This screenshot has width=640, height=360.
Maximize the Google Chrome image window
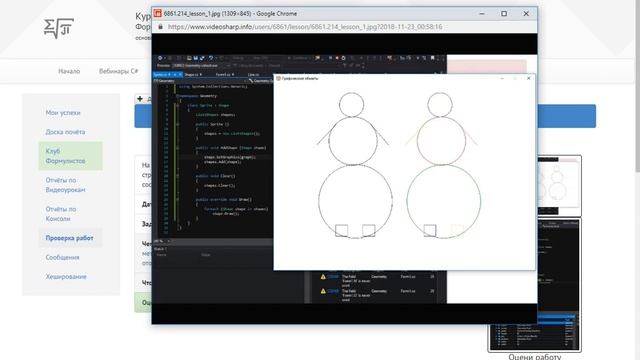pos(504,13)
